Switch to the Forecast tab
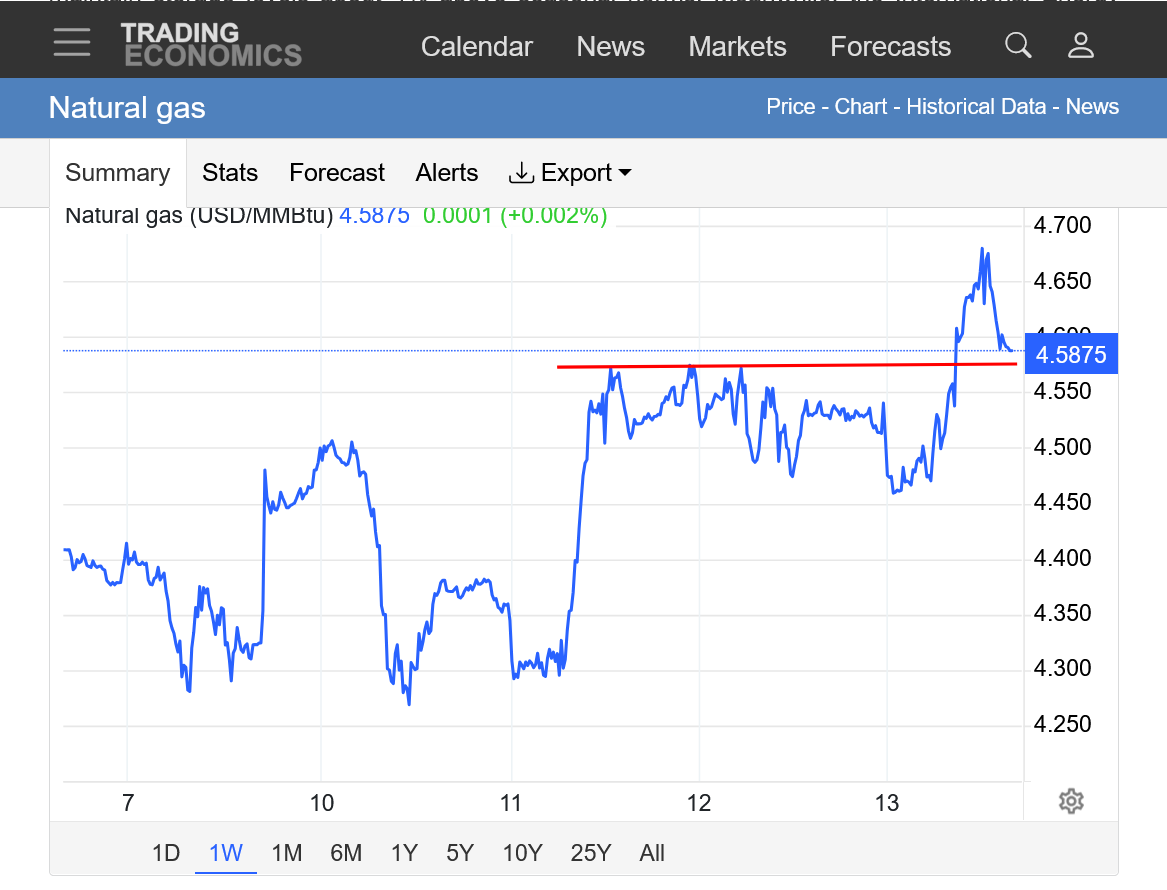Screen dimensions: 1167x890 tap(337, 173)
